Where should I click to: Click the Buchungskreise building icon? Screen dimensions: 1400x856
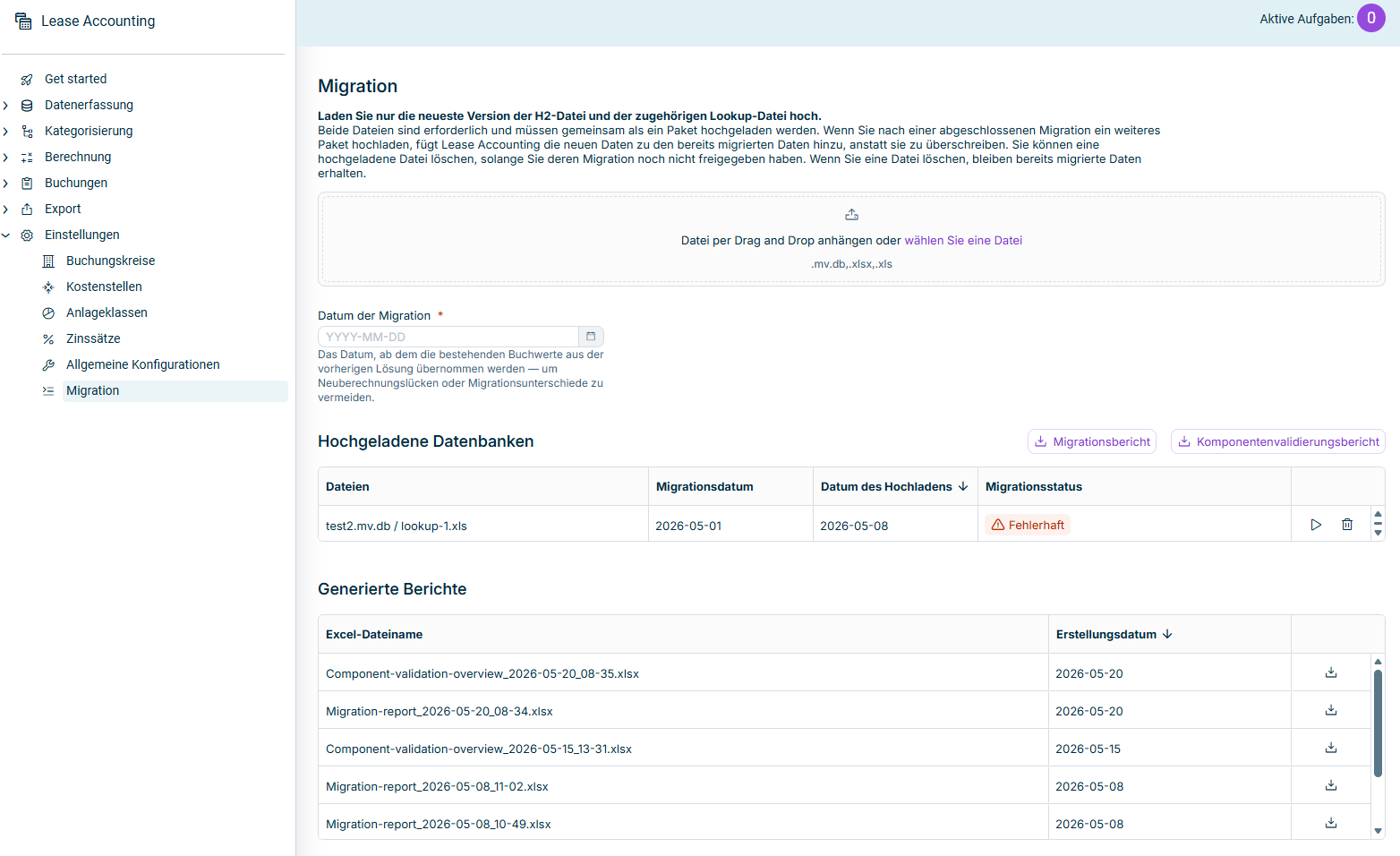48,261
